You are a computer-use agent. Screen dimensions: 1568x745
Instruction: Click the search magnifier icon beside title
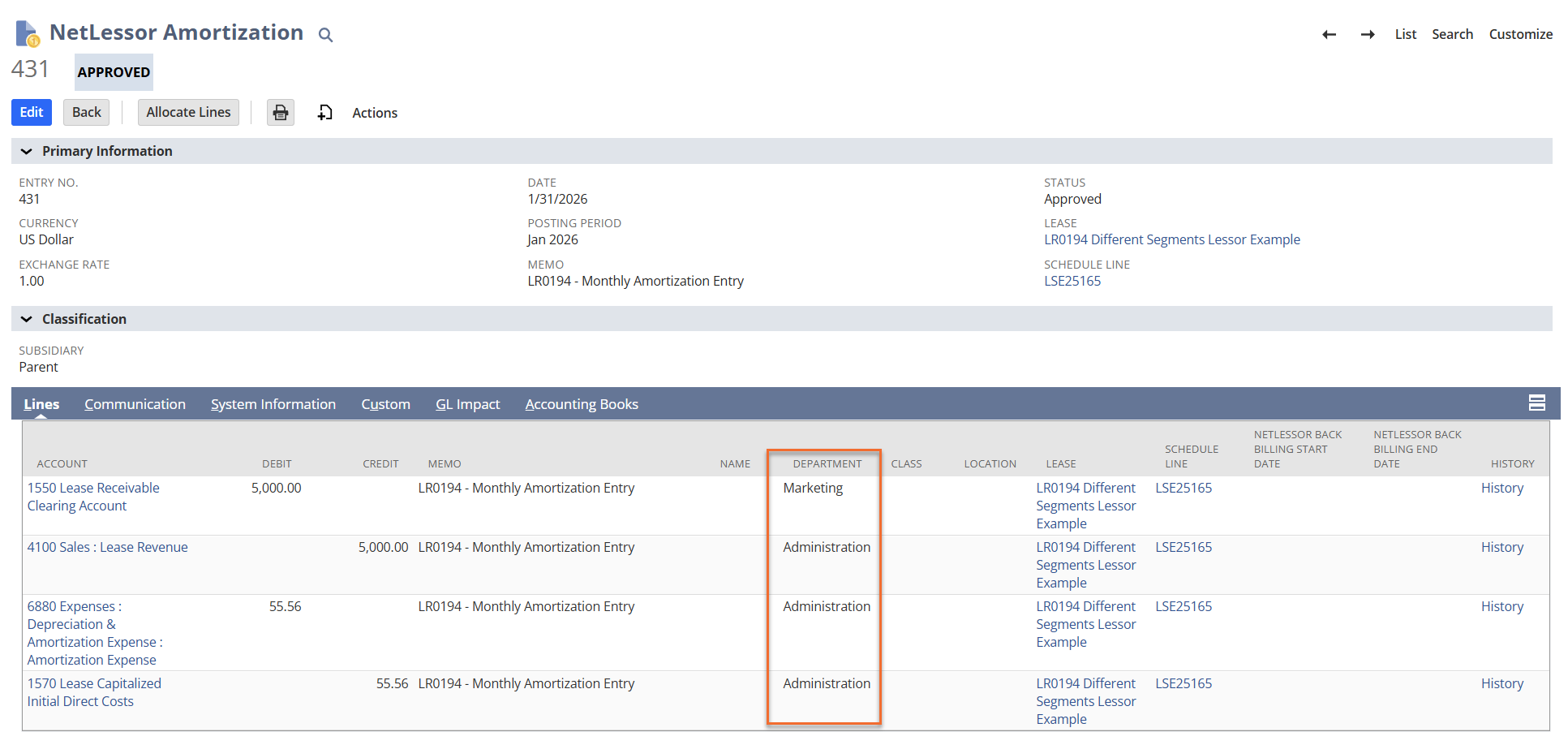325,35
